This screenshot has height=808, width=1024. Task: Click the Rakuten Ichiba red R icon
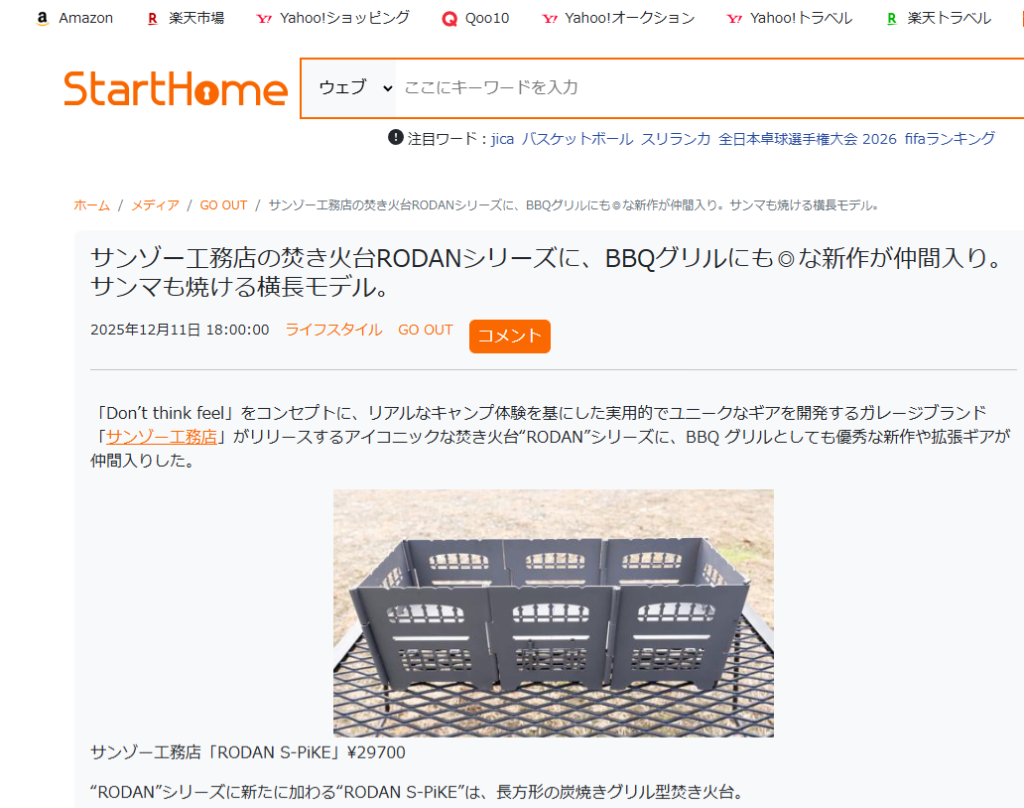(153, 19)
